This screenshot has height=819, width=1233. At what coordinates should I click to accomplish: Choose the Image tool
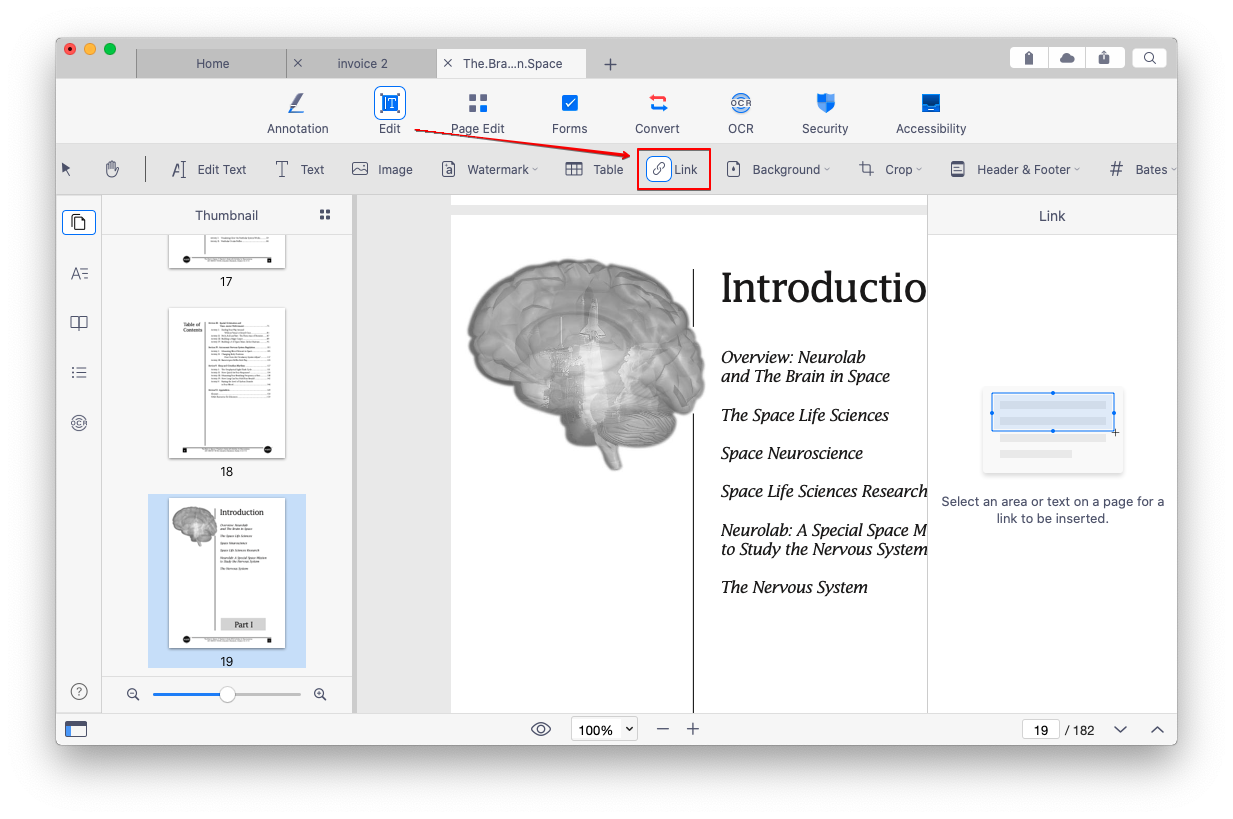tap(382, 169)
